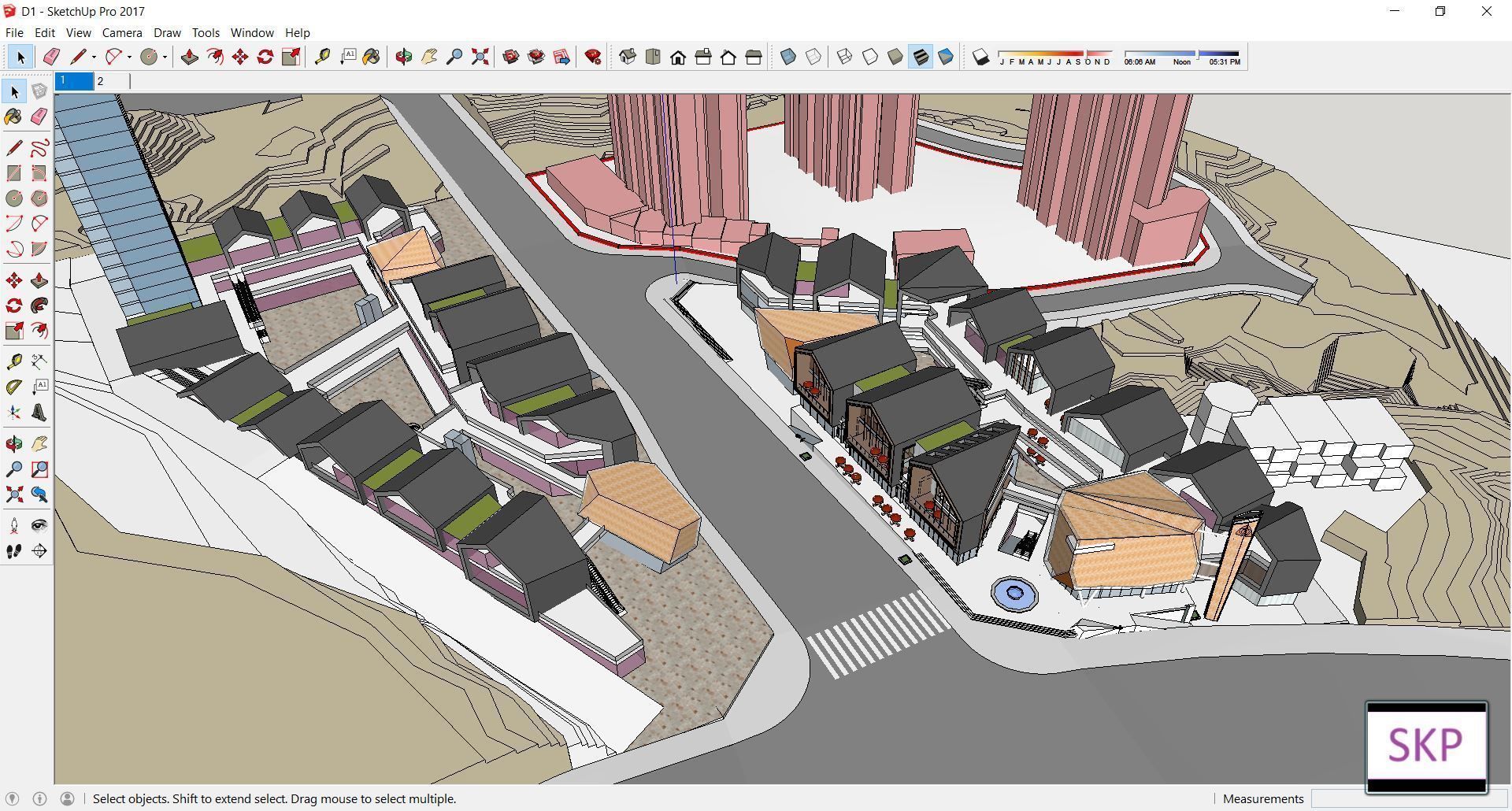Pick the Tape Measure tool in top toolbar
1512x811 pixels.
(322, 57)
